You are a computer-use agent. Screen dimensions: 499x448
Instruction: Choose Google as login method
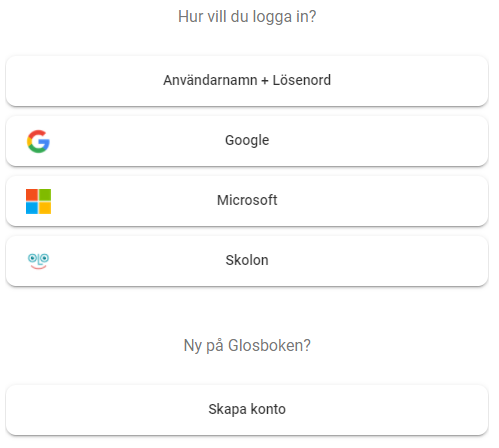click(247, 141)
